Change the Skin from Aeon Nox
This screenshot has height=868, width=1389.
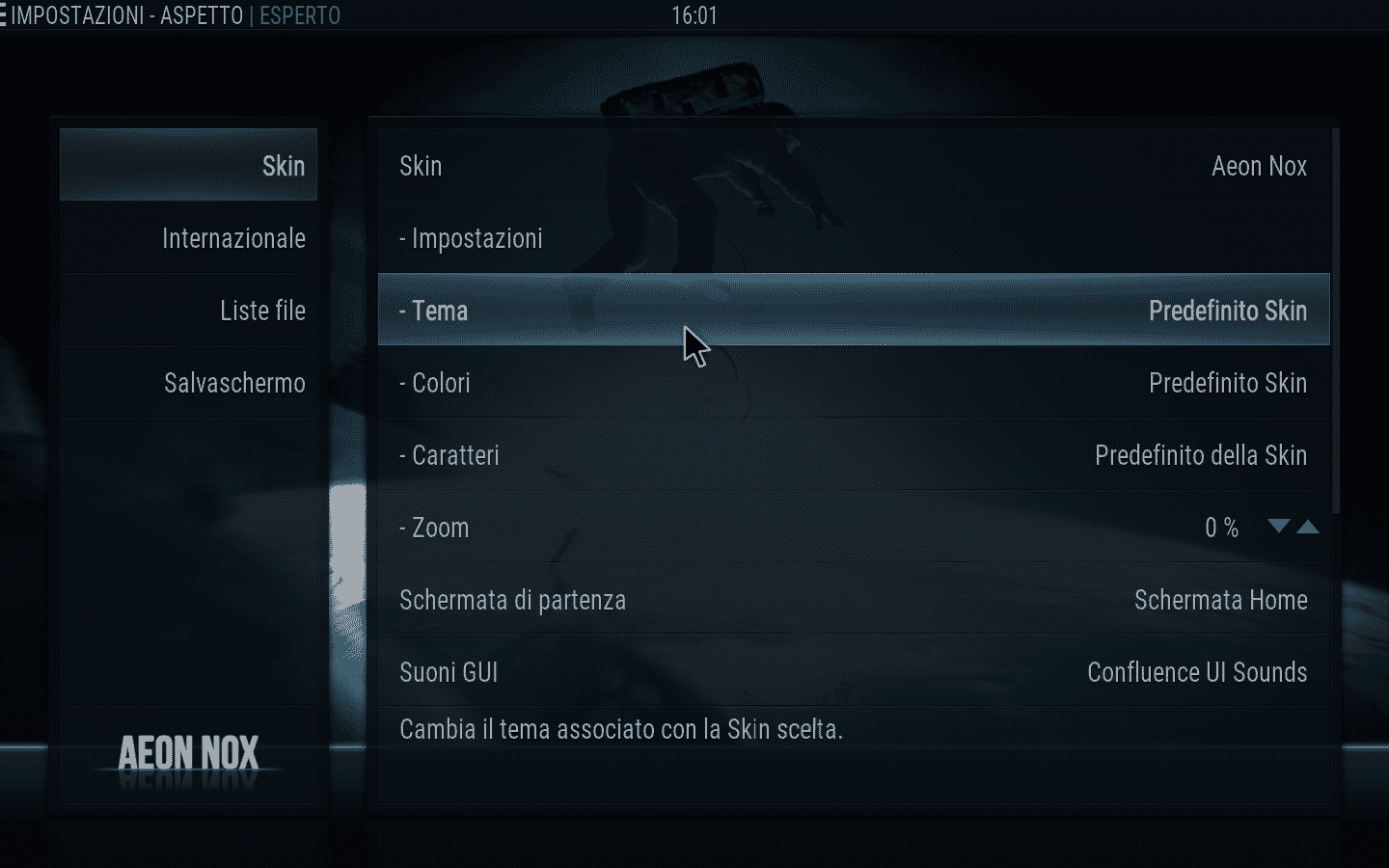coord(854,165)
